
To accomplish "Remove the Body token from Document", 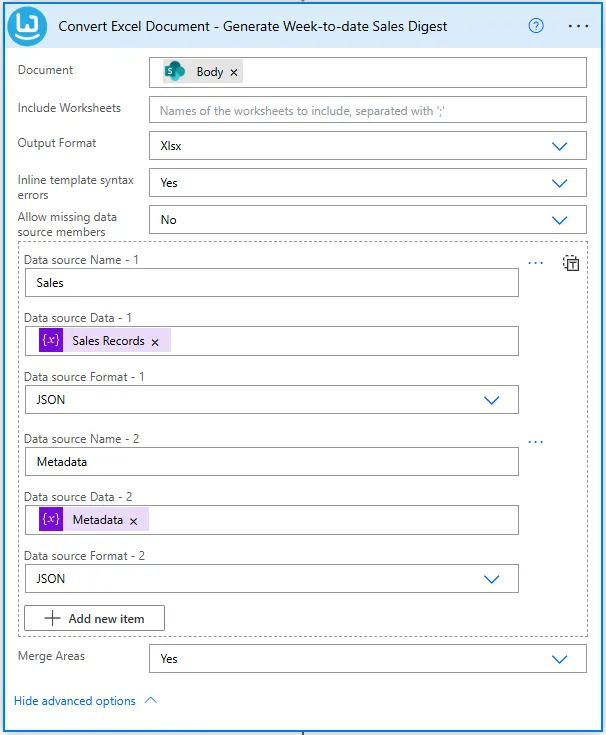I will (234, 73).
